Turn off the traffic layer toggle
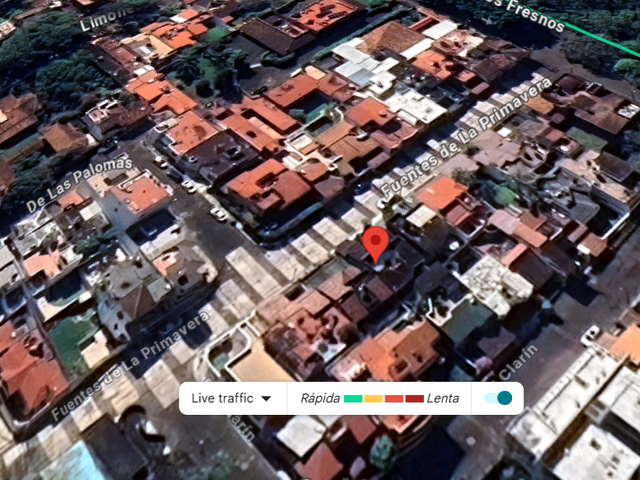The width and height of the screenshot is (640, 480). 498,398
